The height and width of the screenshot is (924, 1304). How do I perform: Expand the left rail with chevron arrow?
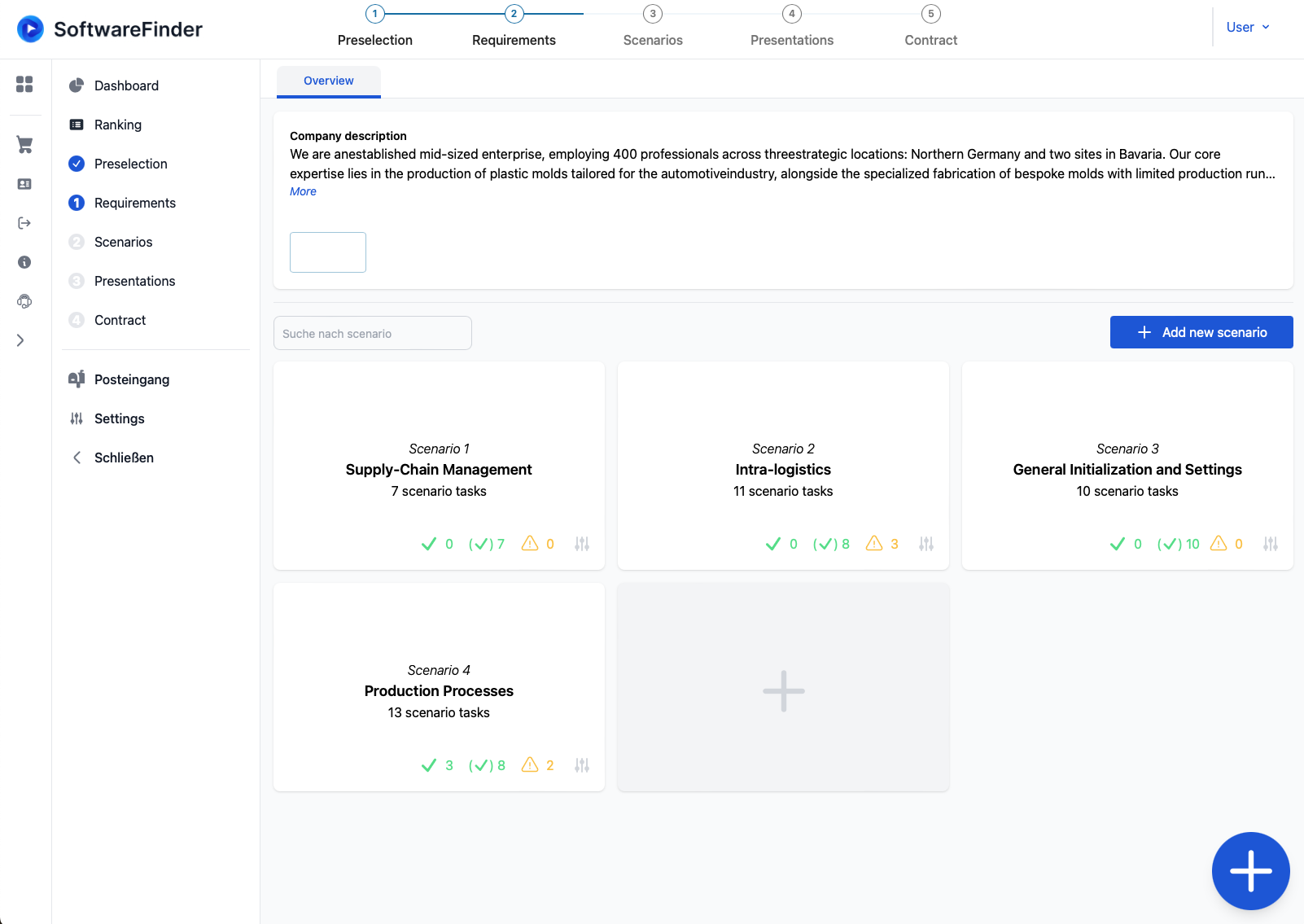21,340
